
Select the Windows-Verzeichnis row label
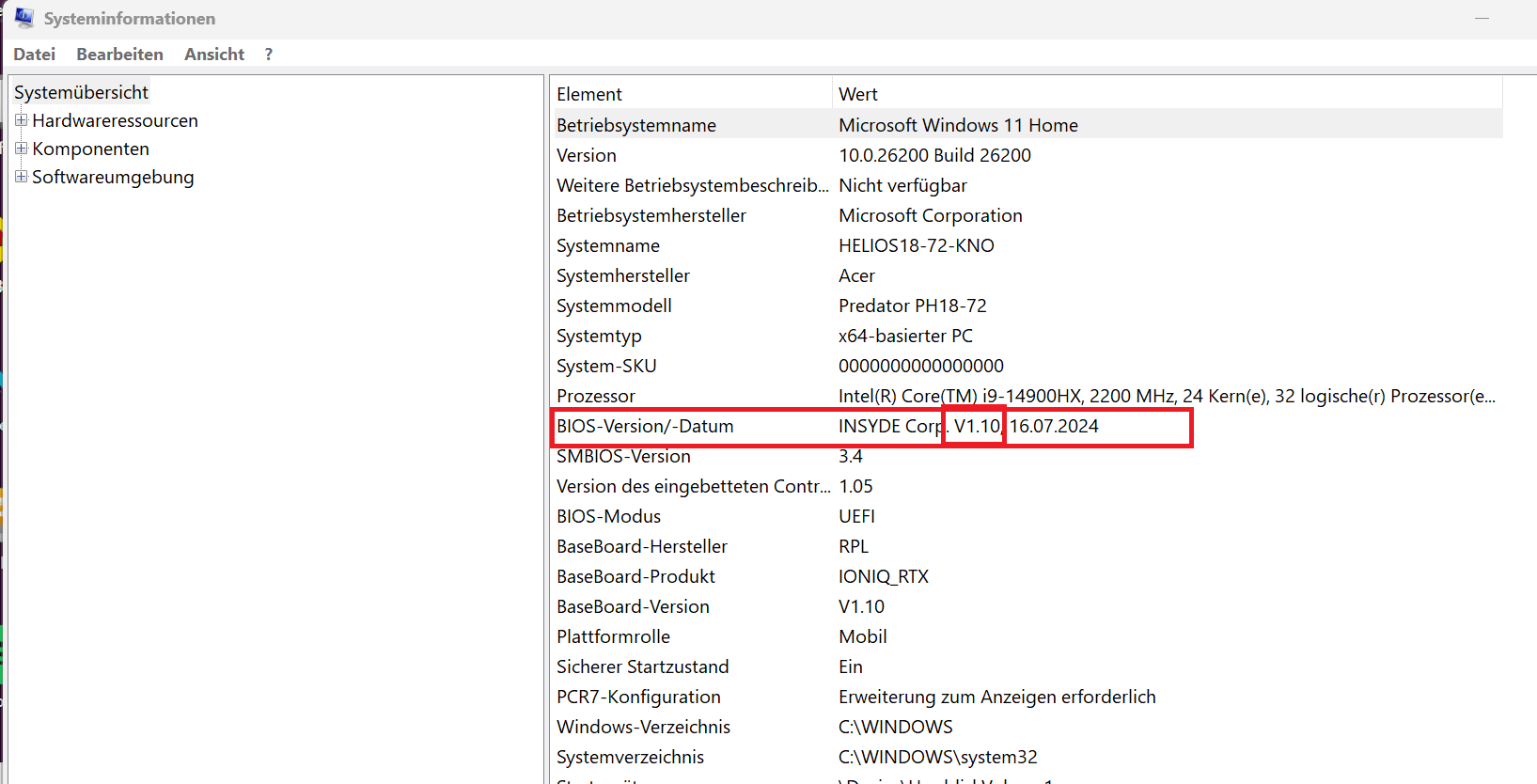coord(643,727)
